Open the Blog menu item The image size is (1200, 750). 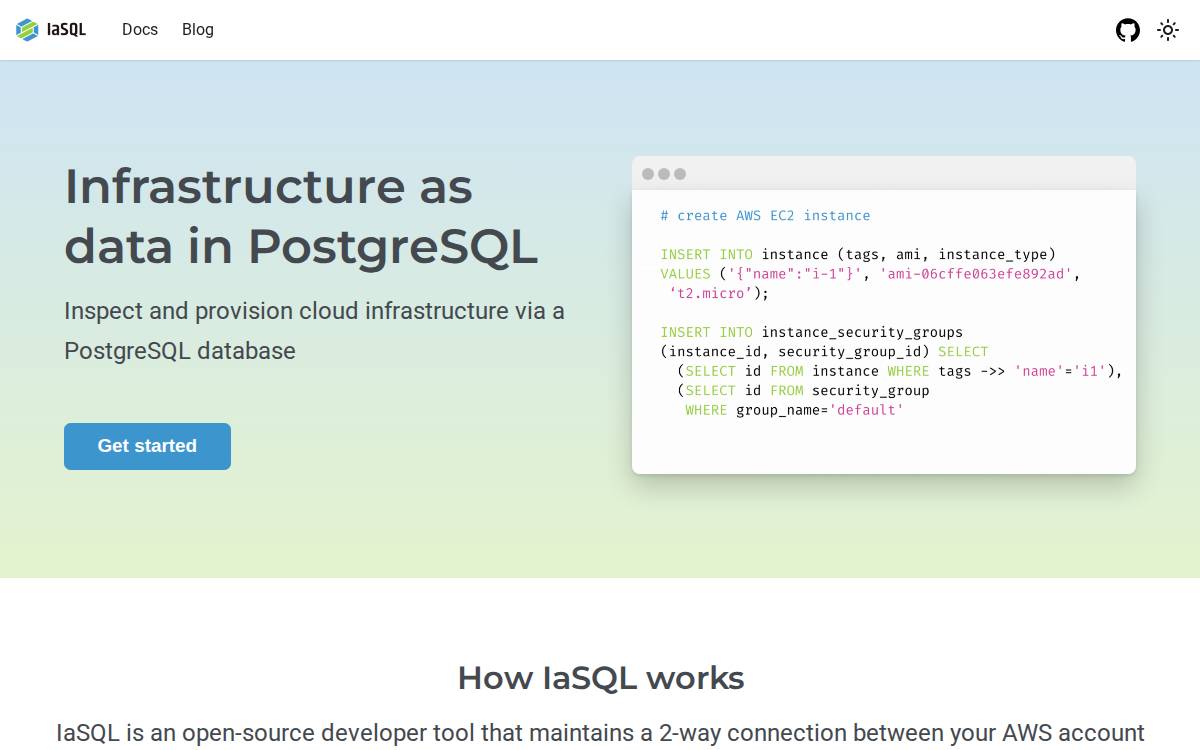pos(198,30)
